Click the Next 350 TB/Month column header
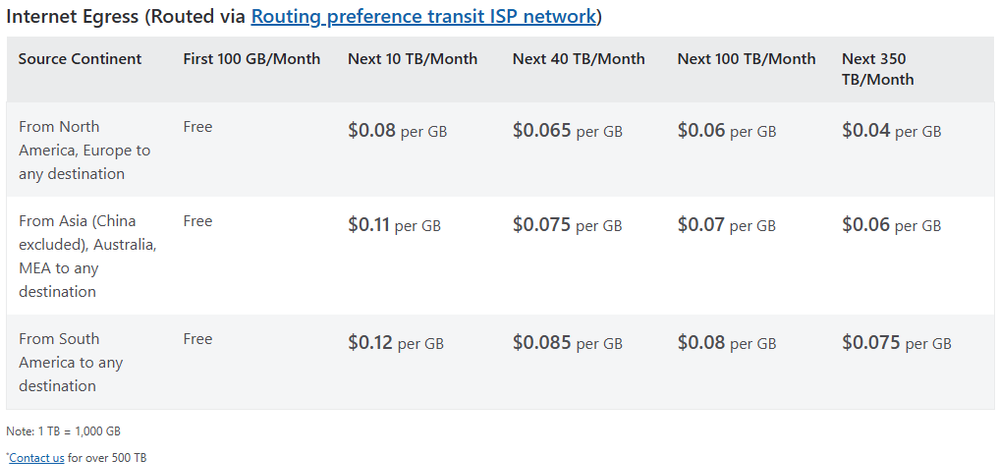 (878, 69)
